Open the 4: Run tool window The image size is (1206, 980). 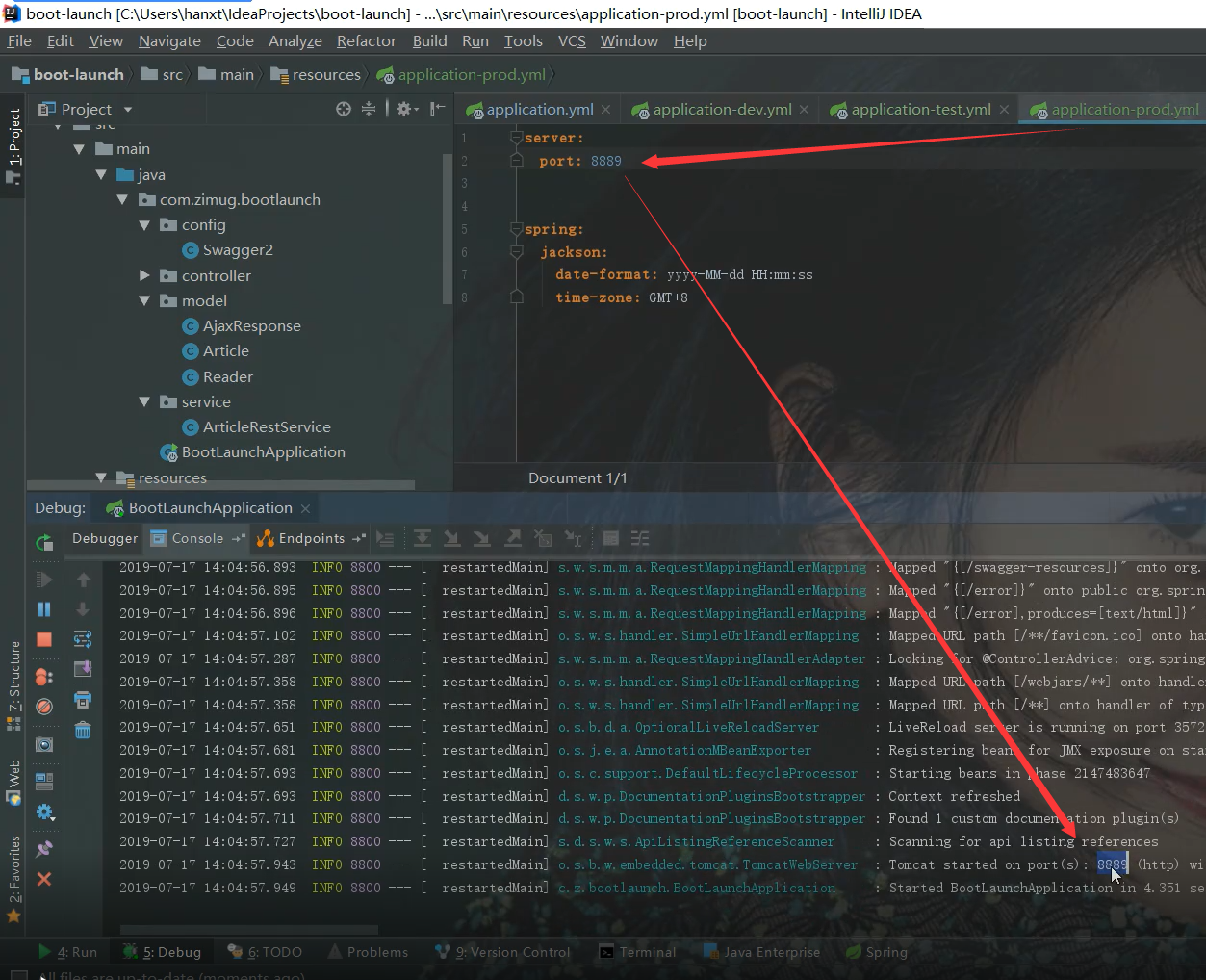click(68, 952)
